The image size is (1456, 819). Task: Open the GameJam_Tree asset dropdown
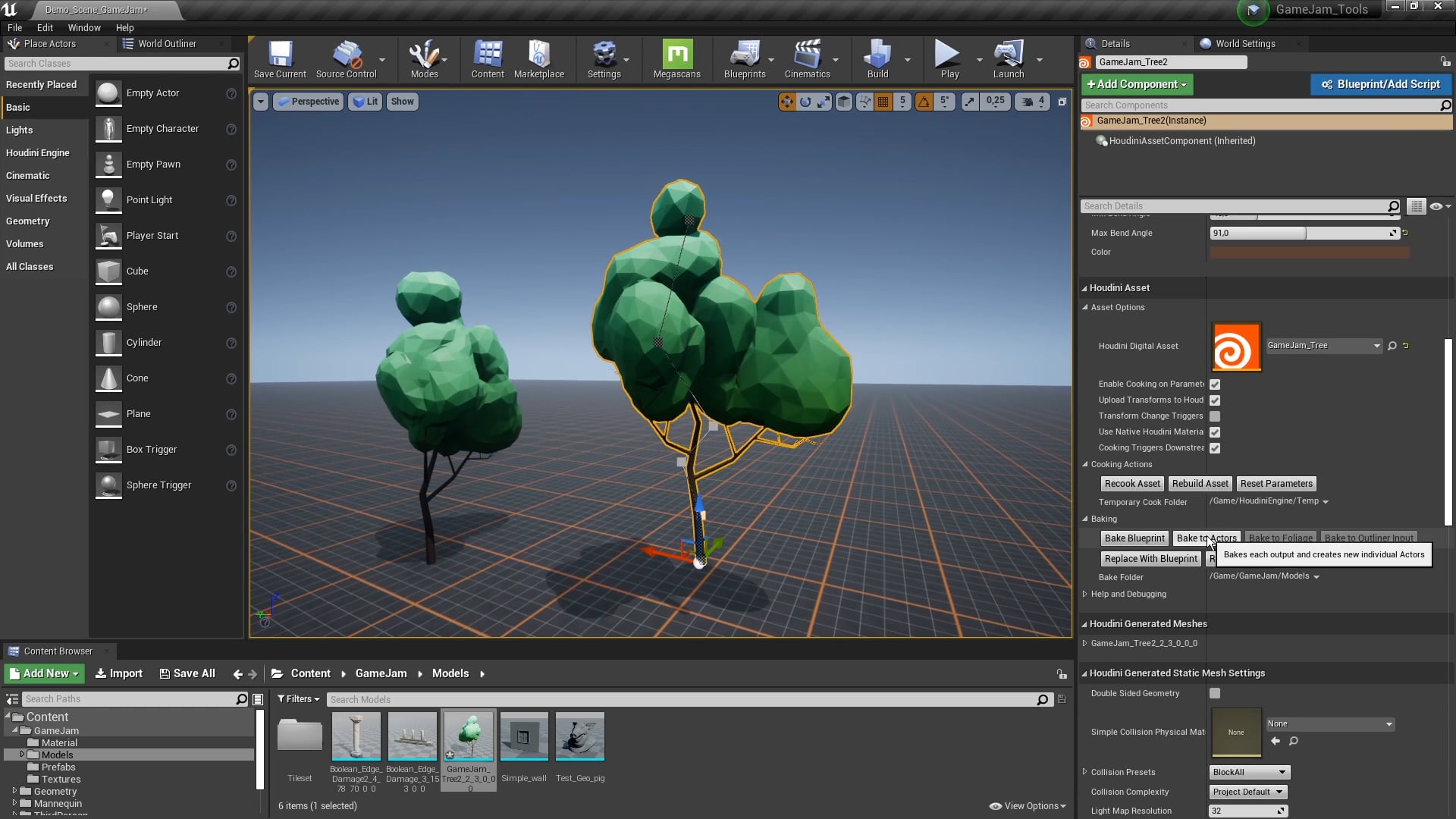point(1324,346)
